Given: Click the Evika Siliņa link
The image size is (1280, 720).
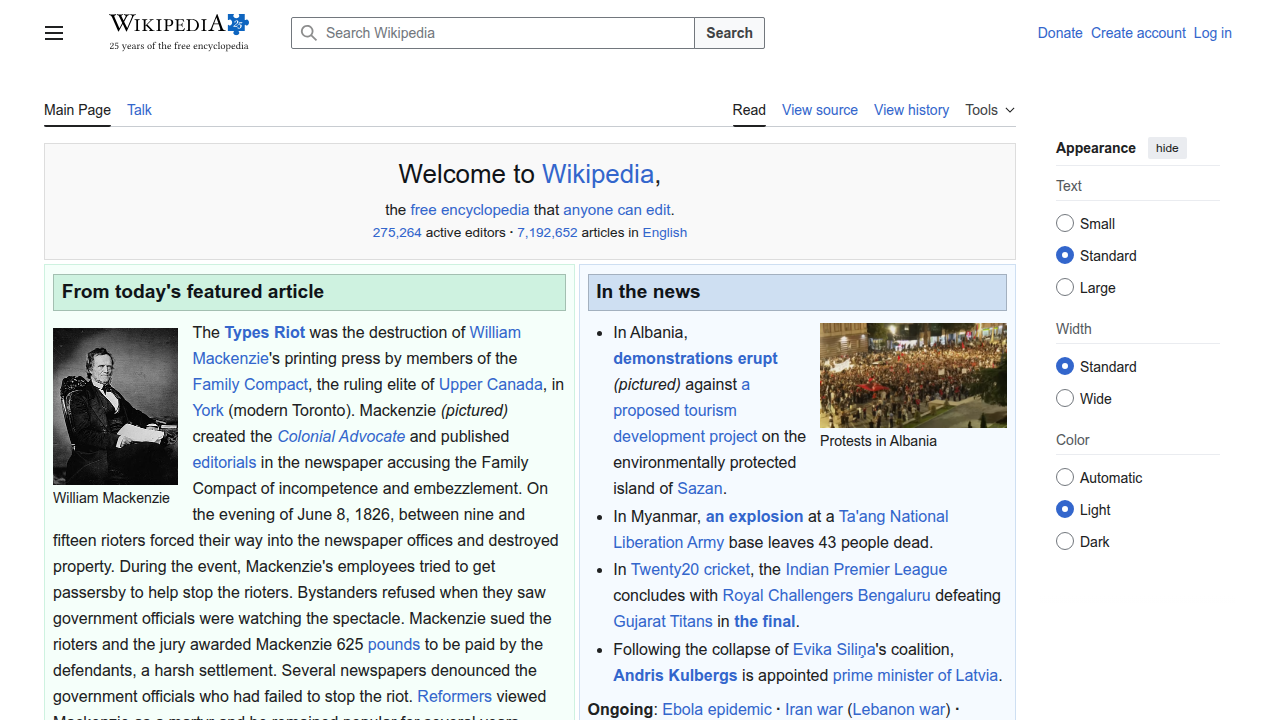Looking at the screenshot, I should click(x=834, y=649).
